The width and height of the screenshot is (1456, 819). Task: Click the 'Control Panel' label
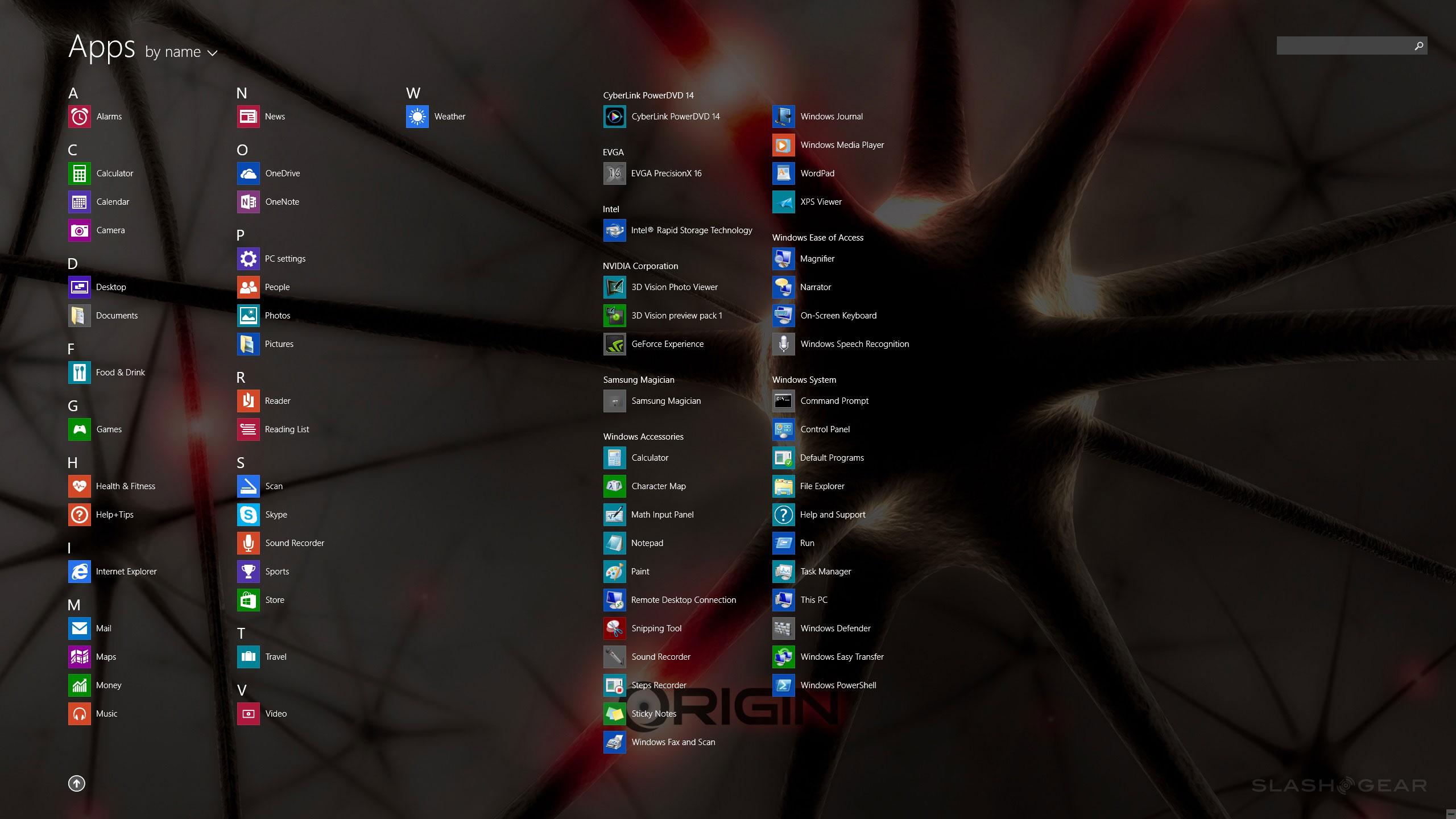pyautogui.click(x=825, y=429)
